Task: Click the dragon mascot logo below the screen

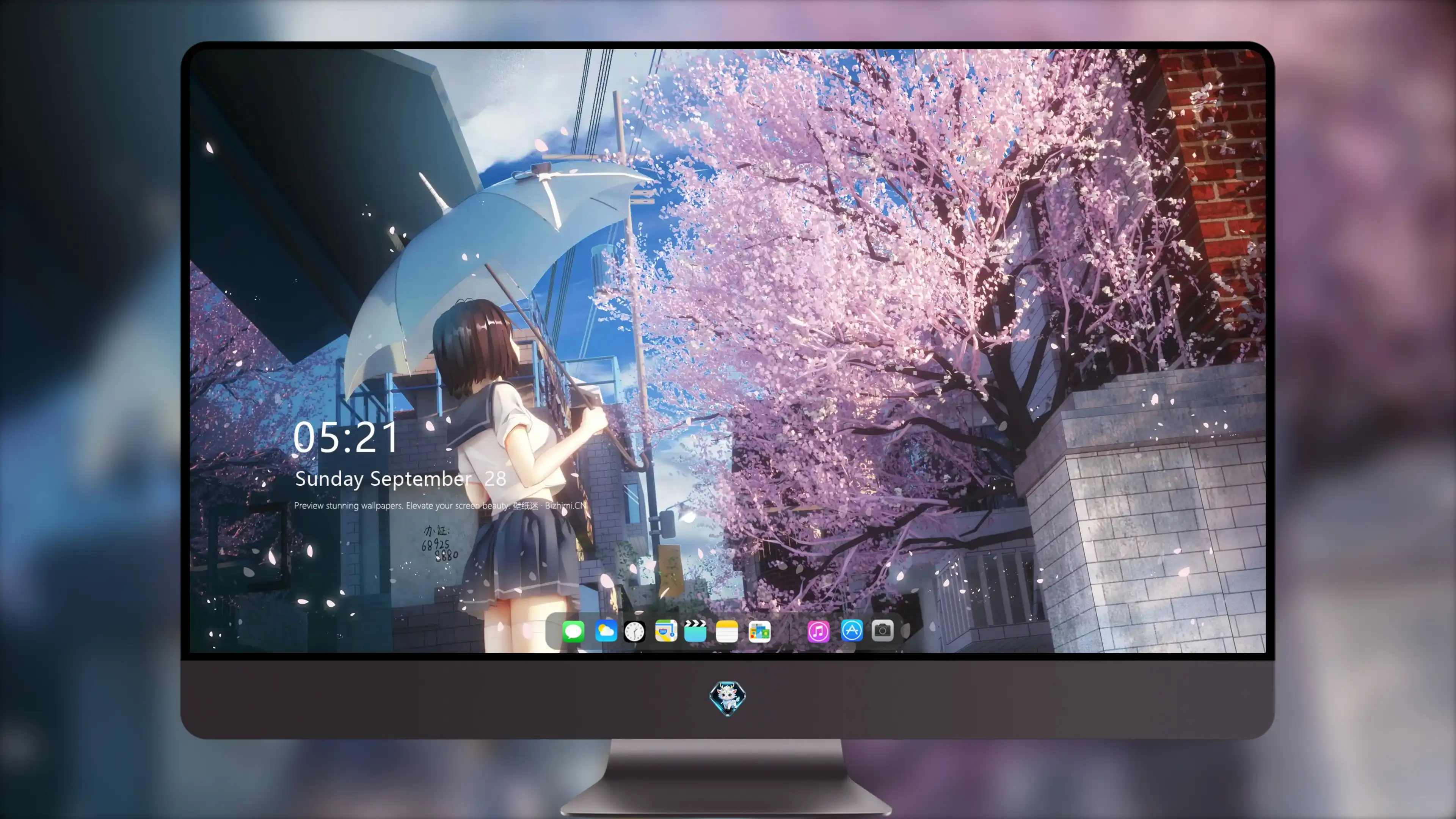Action: click(728, 698)
